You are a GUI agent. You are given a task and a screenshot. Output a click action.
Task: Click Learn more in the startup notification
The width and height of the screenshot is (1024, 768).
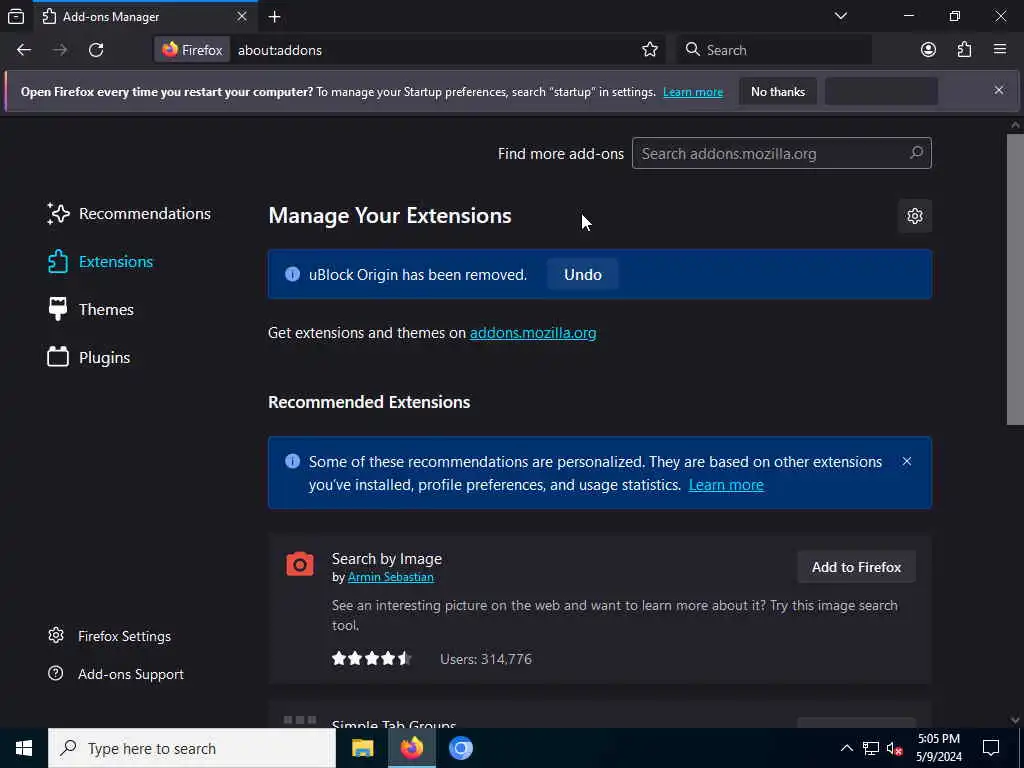pos(693,92)
